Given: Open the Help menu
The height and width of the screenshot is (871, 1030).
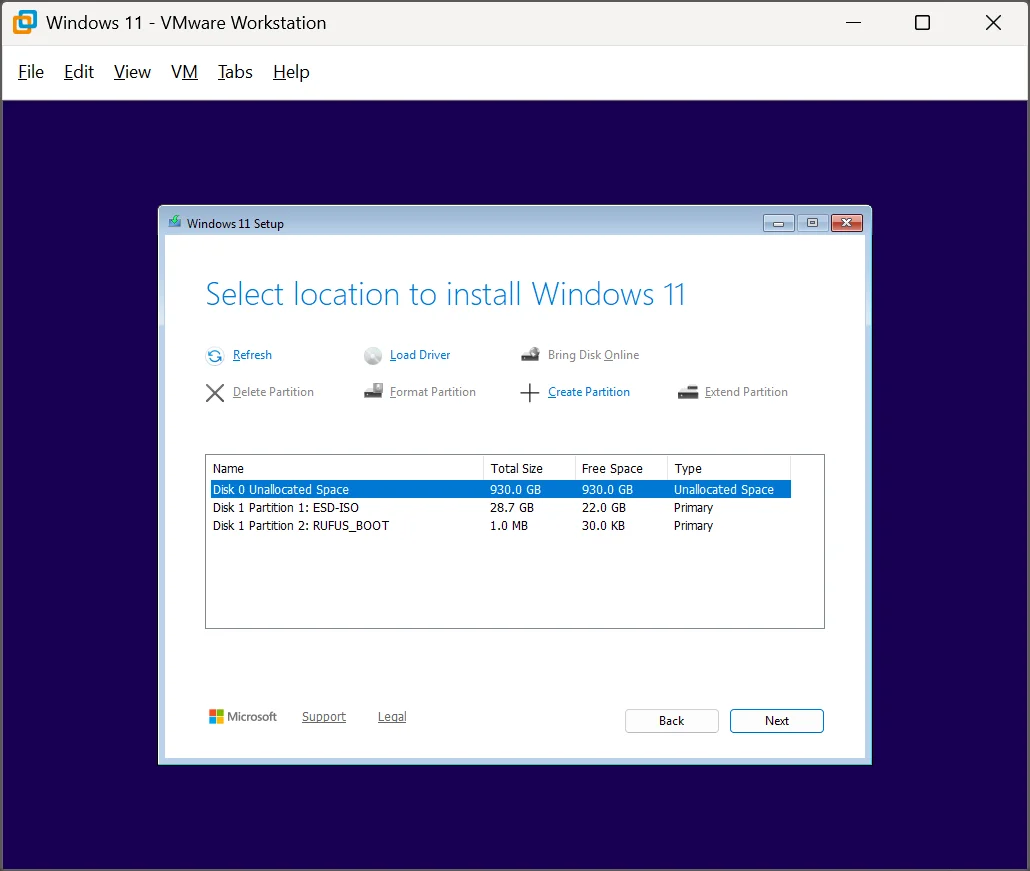Looking at the screenshot, I should click(291, 72).
